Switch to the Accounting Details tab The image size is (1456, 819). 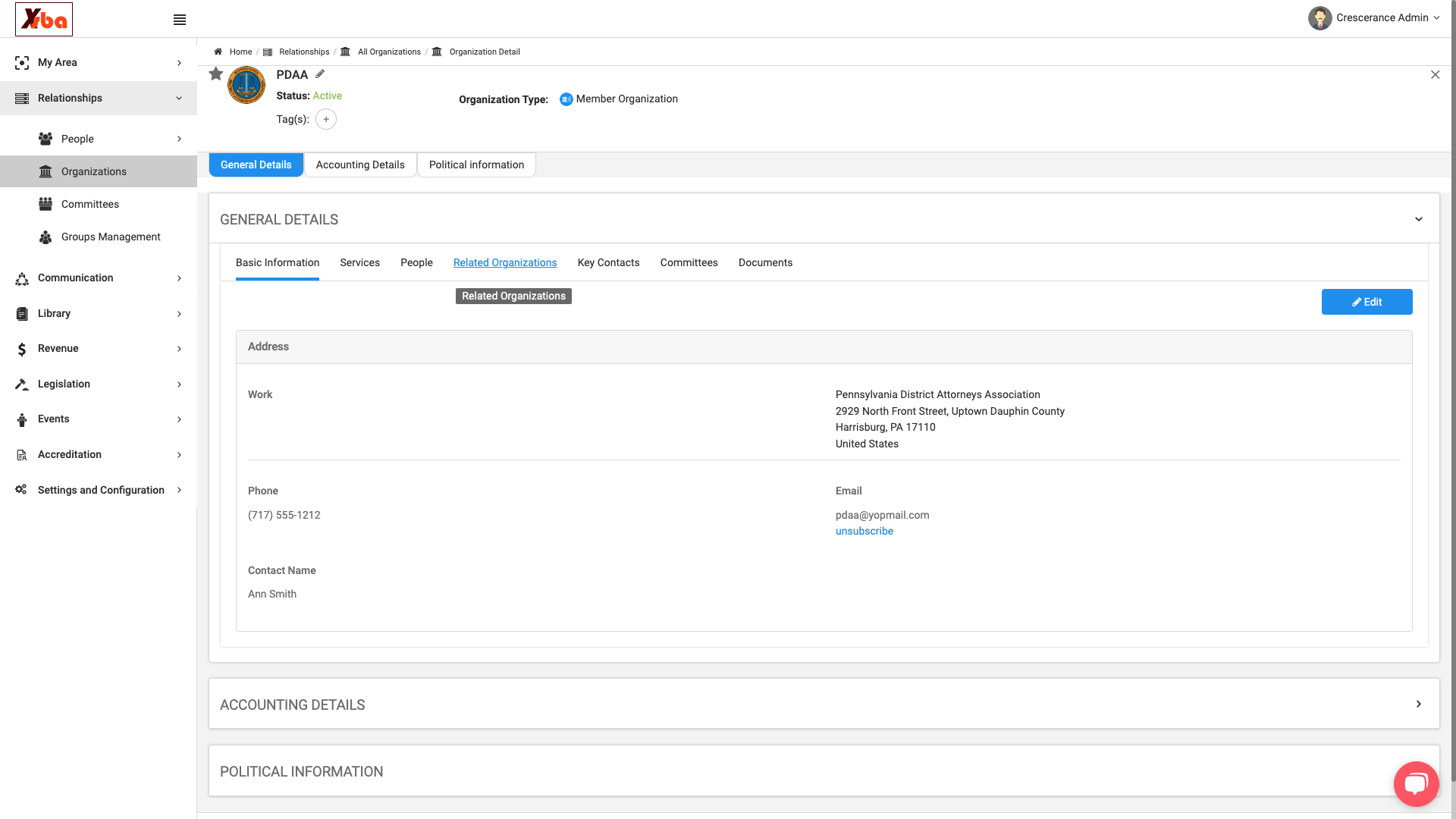[x=360, y=165]
